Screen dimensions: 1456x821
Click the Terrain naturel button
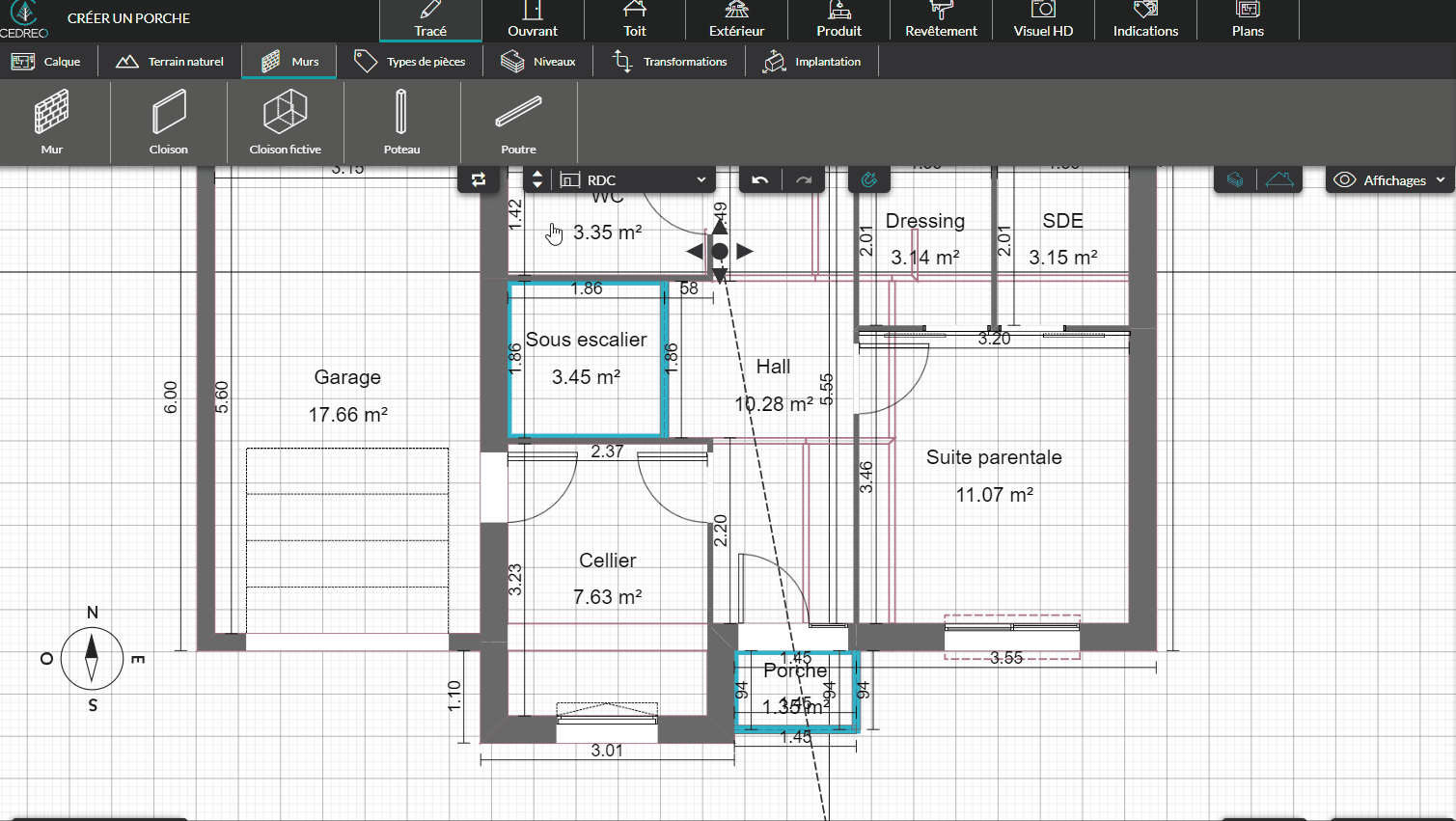point(170,62)
